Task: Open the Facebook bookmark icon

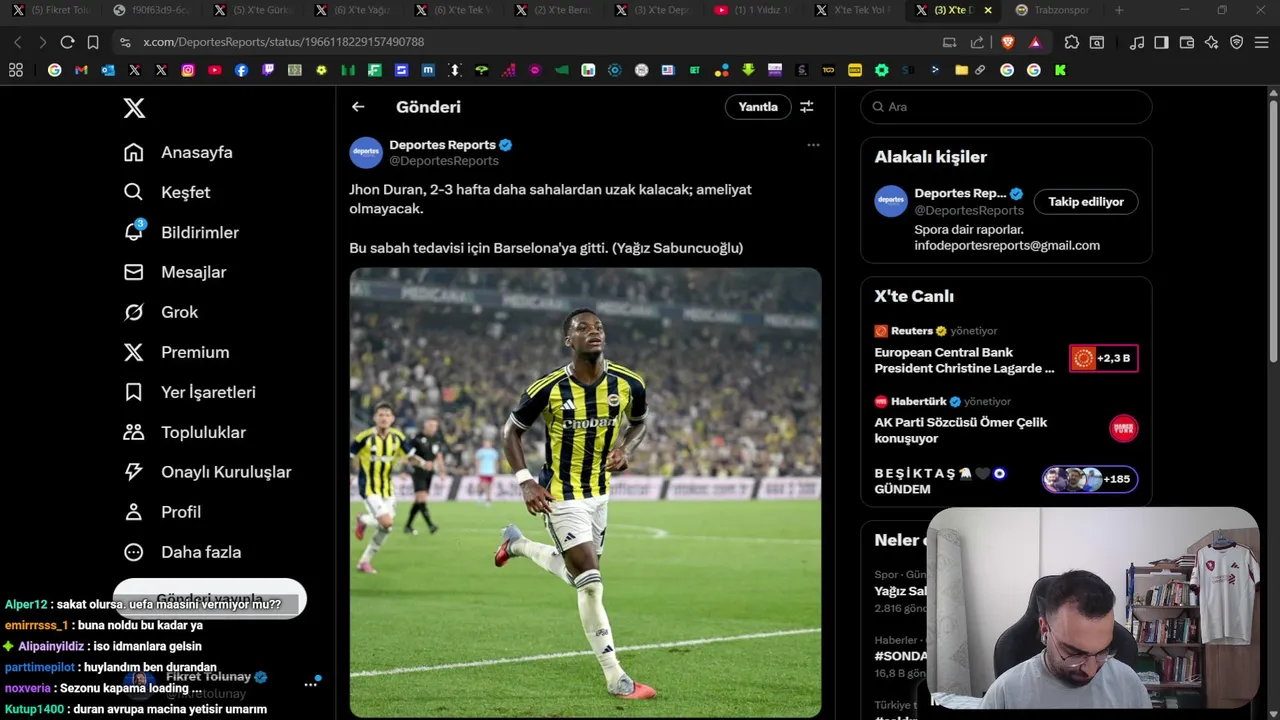Action: pos(241,70)
